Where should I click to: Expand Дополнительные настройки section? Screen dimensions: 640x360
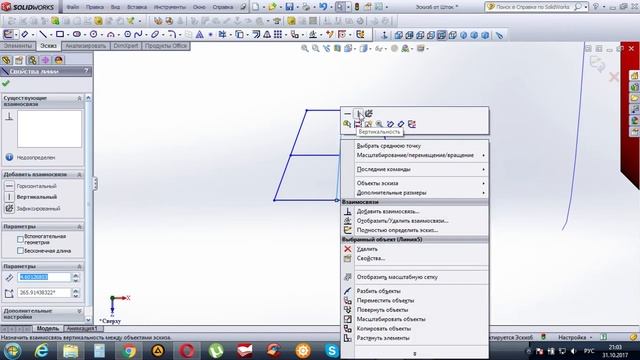80,311
